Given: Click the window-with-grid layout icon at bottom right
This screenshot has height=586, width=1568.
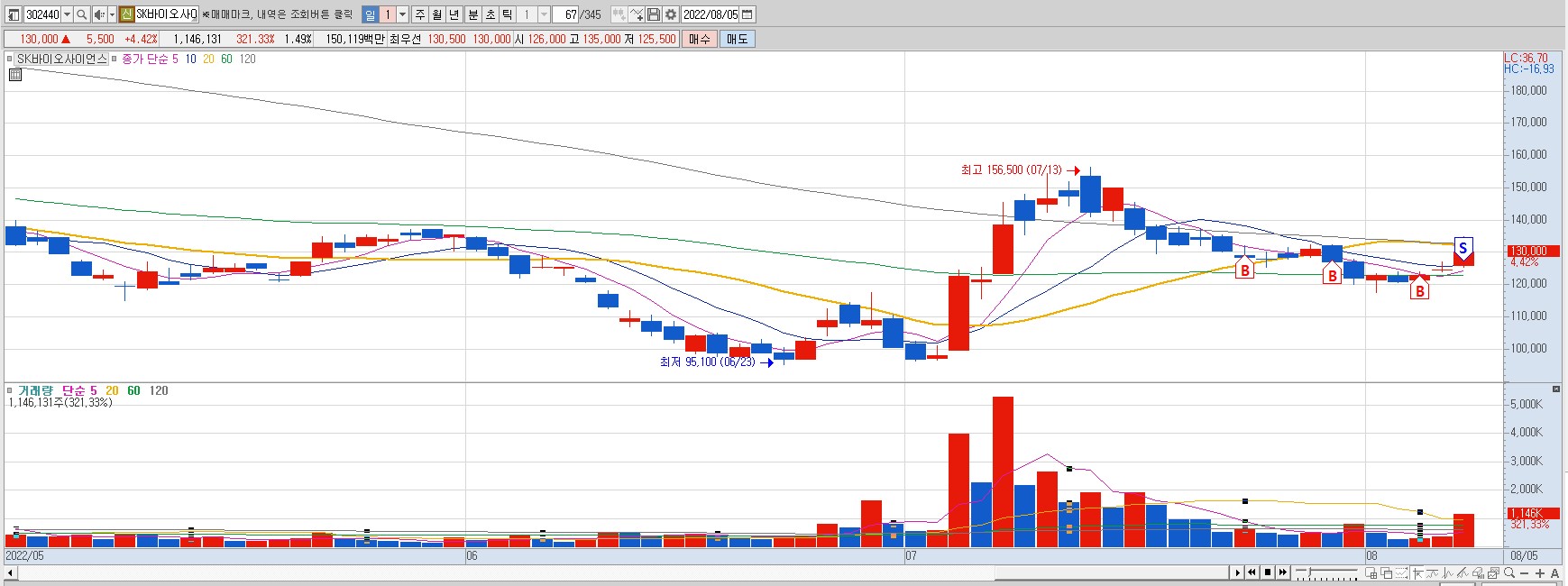Looking at the screenshot, I should point(1371,573).
